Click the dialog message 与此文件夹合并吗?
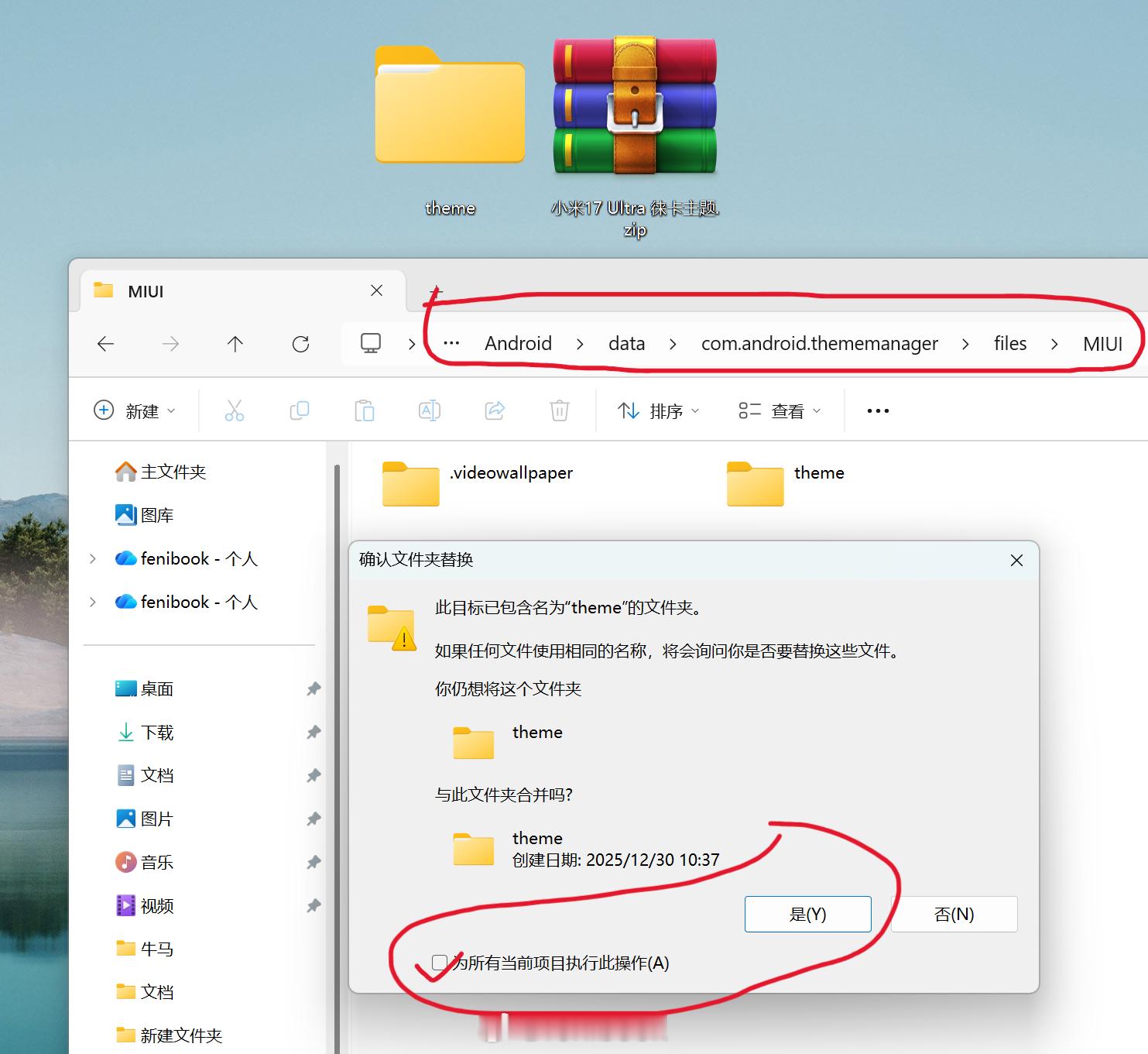The image size is (1148, 1054). click(x=504, y=795)
